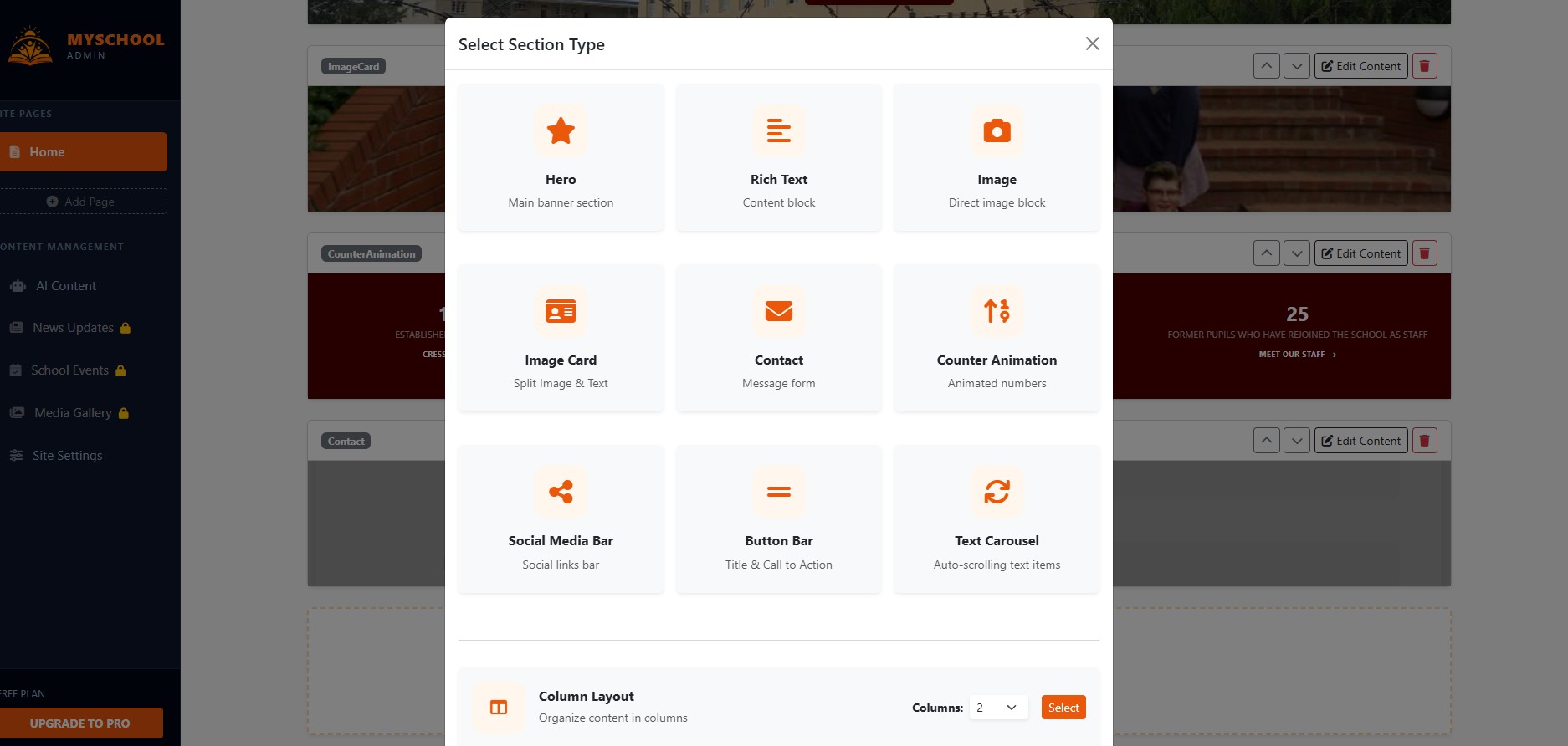Open the Columns number dropdown
Screen dimensions: 1568x746
tap(998, 708)
